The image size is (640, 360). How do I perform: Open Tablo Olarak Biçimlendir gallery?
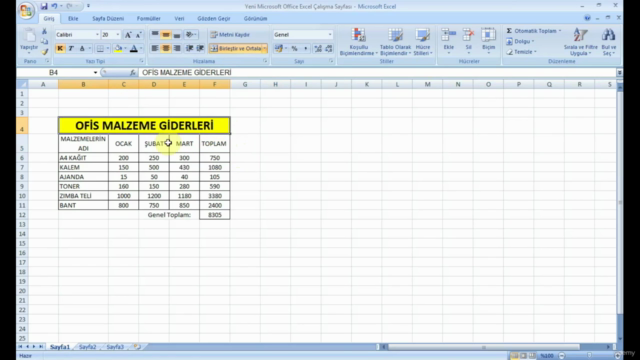tap(395, 42)
